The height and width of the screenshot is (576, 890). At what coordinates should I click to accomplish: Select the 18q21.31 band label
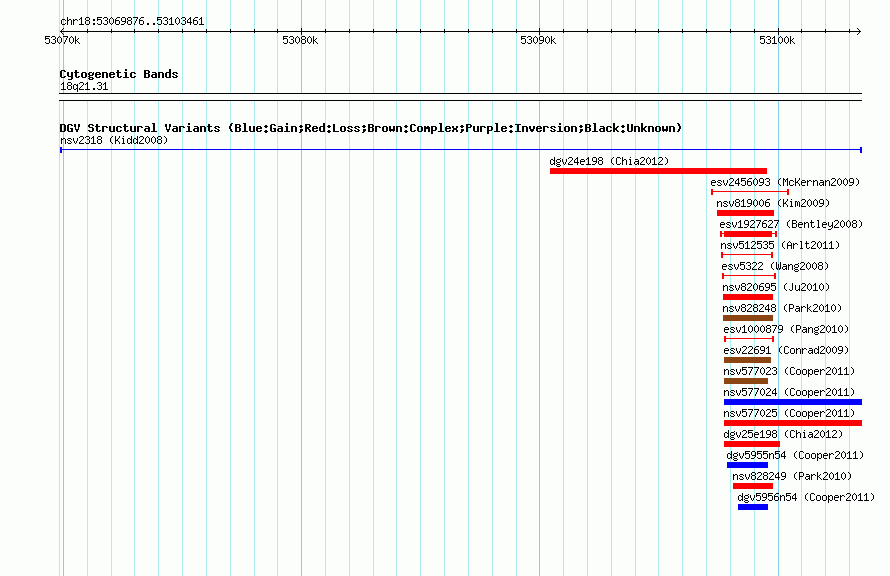(x=84, y=86)
